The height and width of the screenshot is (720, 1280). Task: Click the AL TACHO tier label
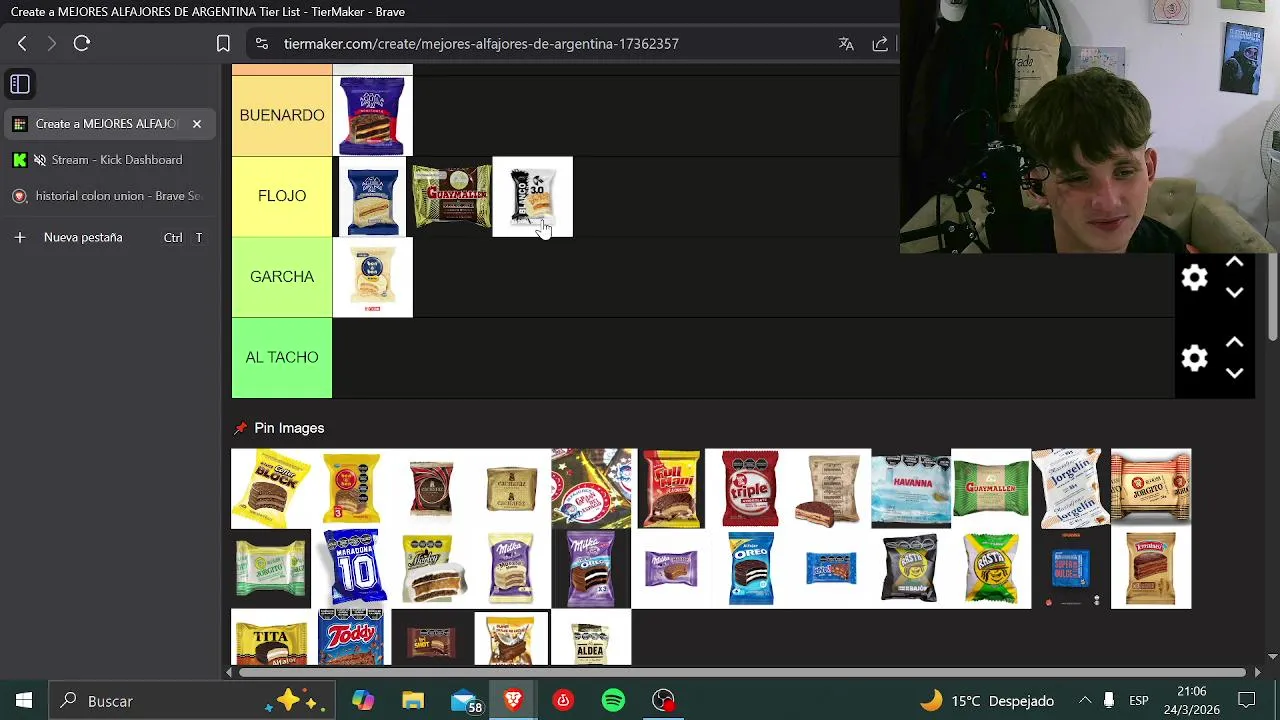(x=282, y=358)
